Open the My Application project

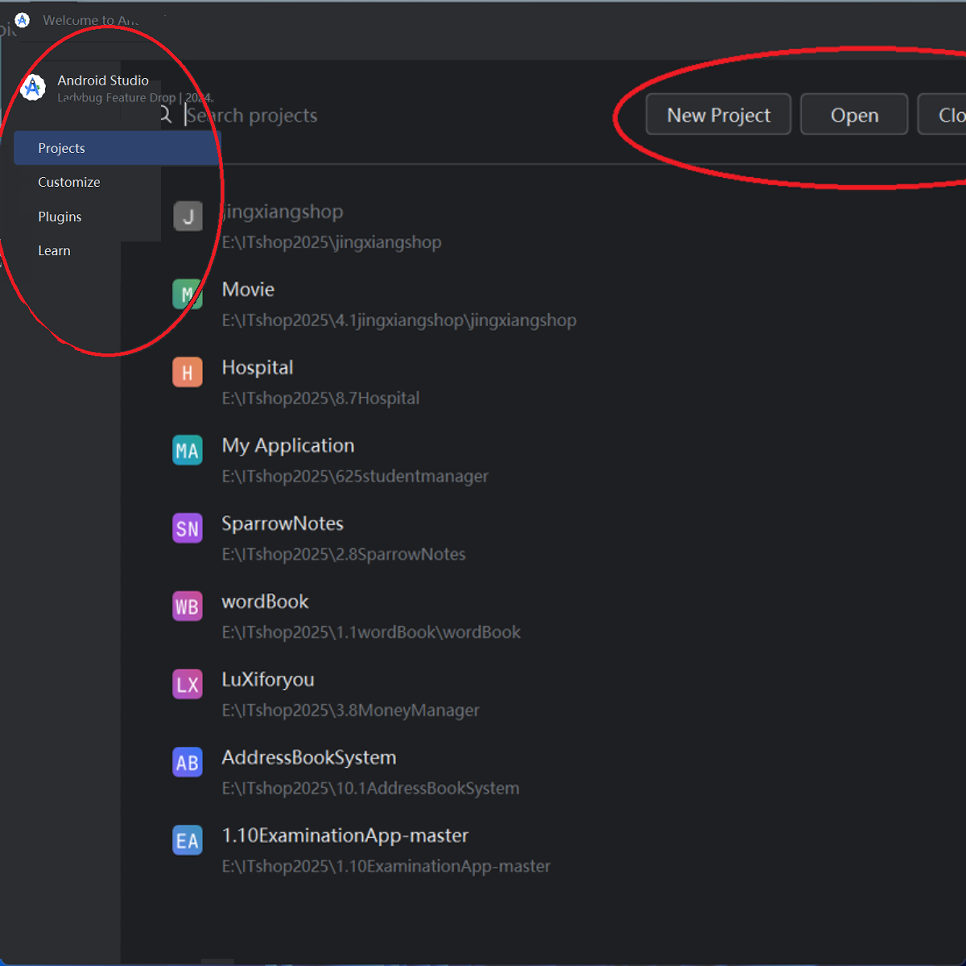[288, 445]
